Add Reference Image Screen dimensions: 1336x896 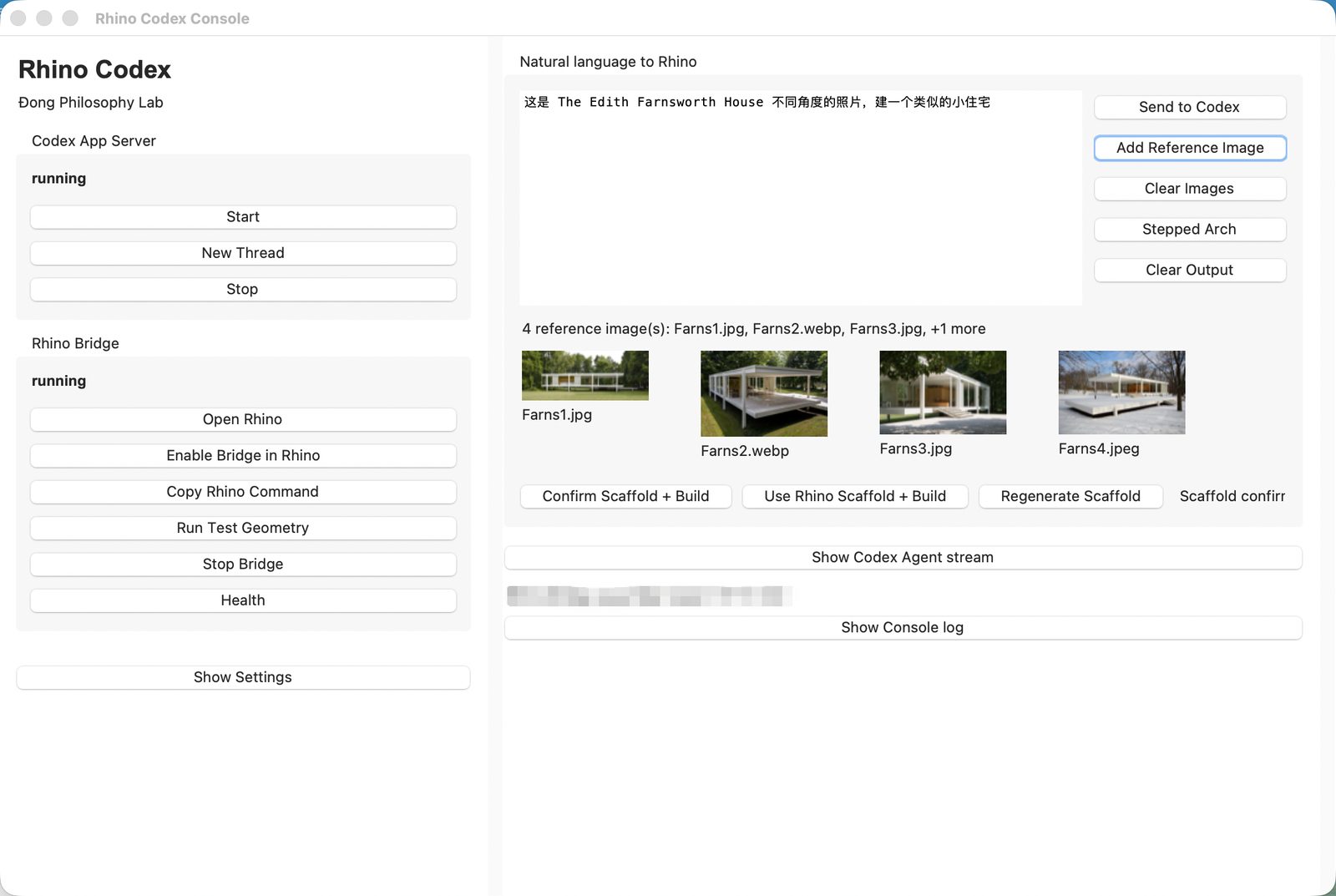tap(1190, 148)
